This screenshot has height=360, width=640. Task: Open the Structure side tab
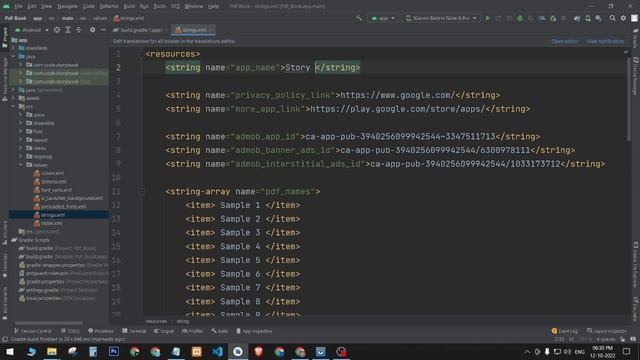point(4,232)
